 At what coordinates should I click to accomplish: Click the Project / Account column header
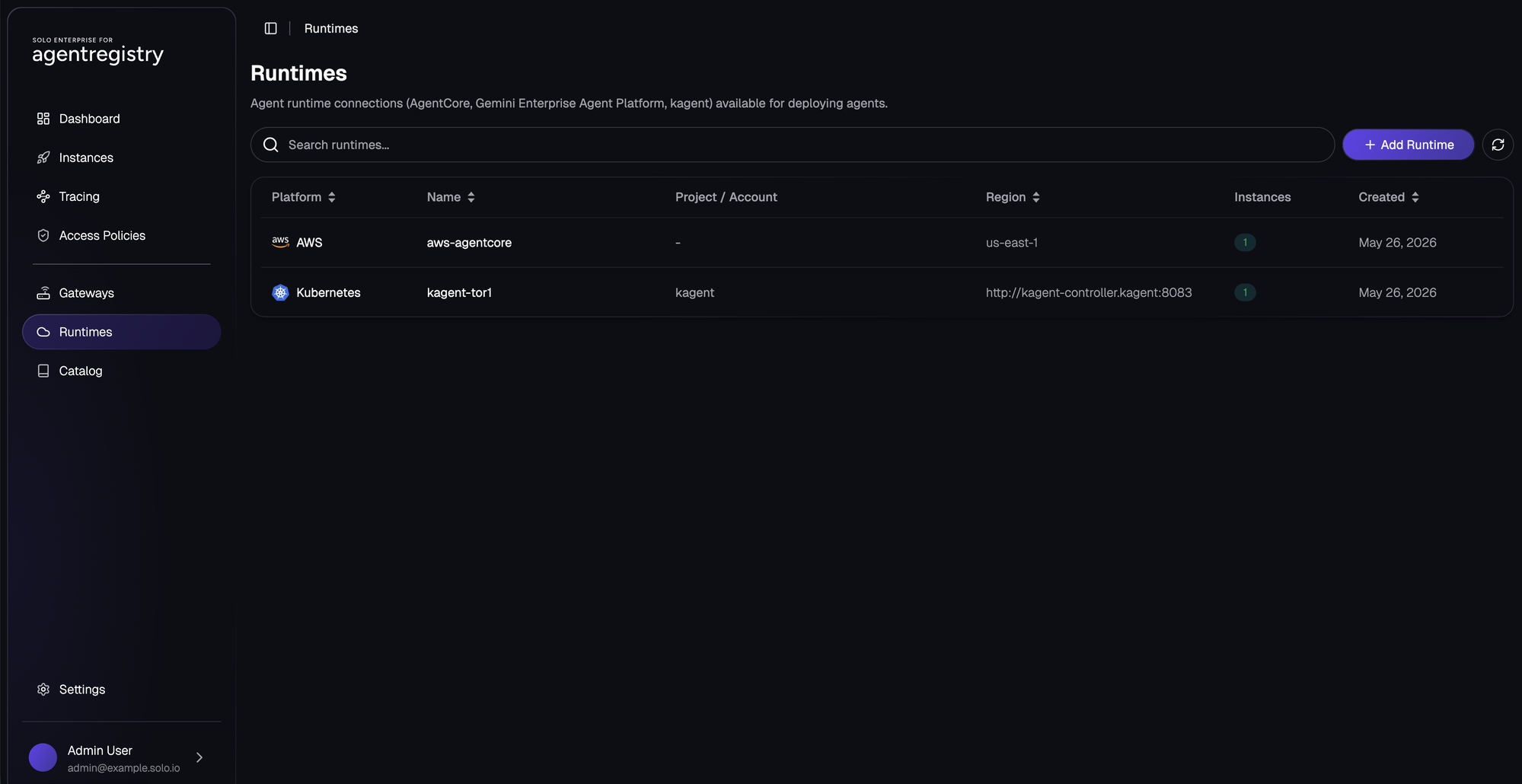pyautogui.click(x=726, y=197)
